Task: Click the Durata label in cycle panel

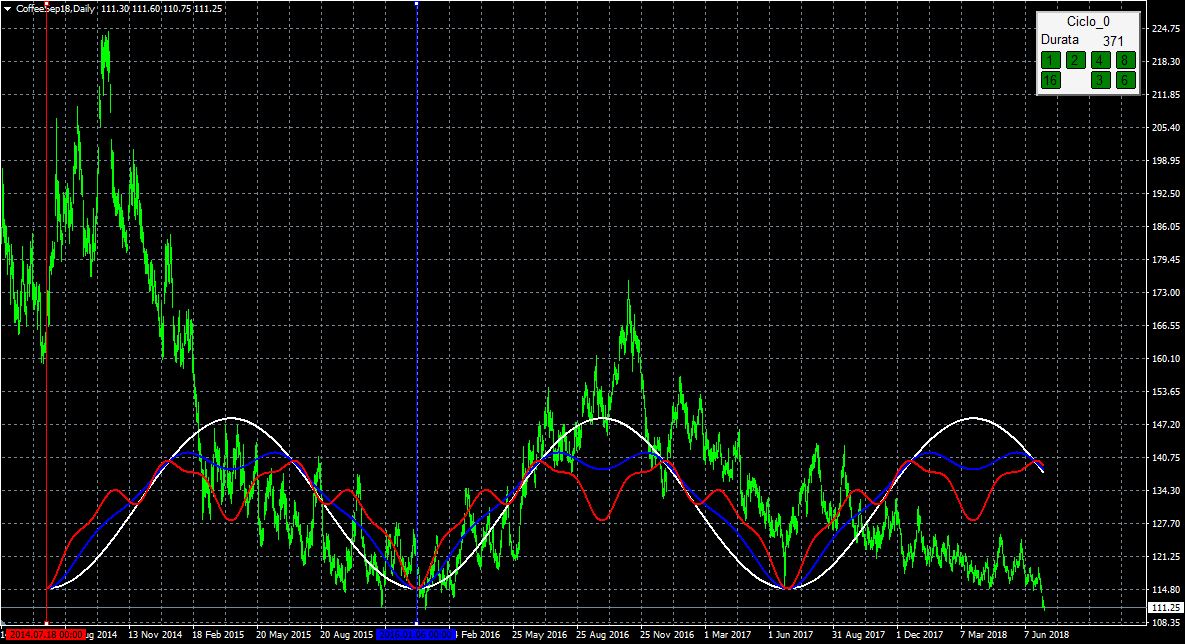Action: tap(1060, 39)
